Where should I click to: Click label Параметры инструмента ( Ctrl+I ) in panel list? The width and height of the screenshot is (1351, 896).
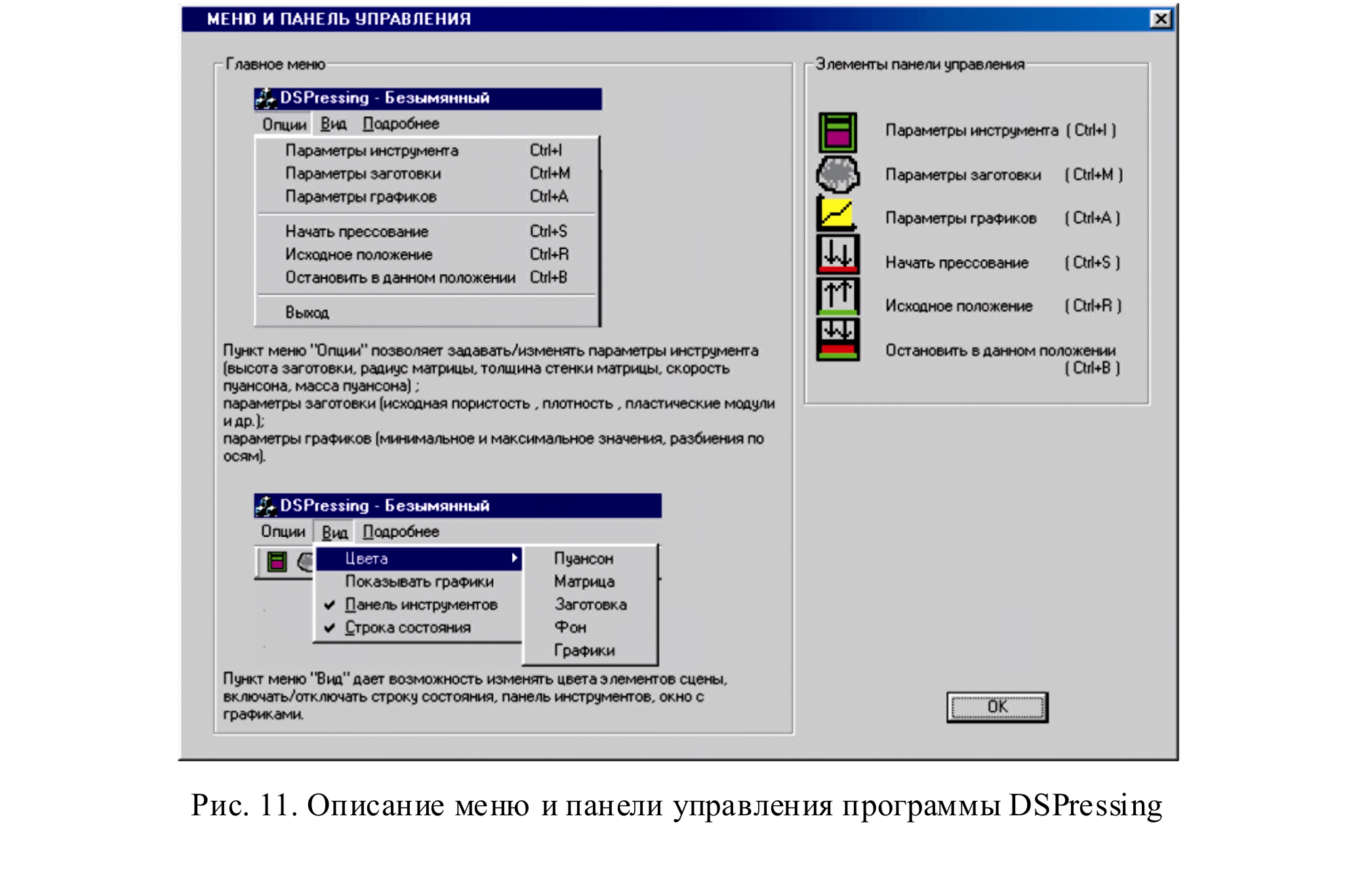[1000, 131]
